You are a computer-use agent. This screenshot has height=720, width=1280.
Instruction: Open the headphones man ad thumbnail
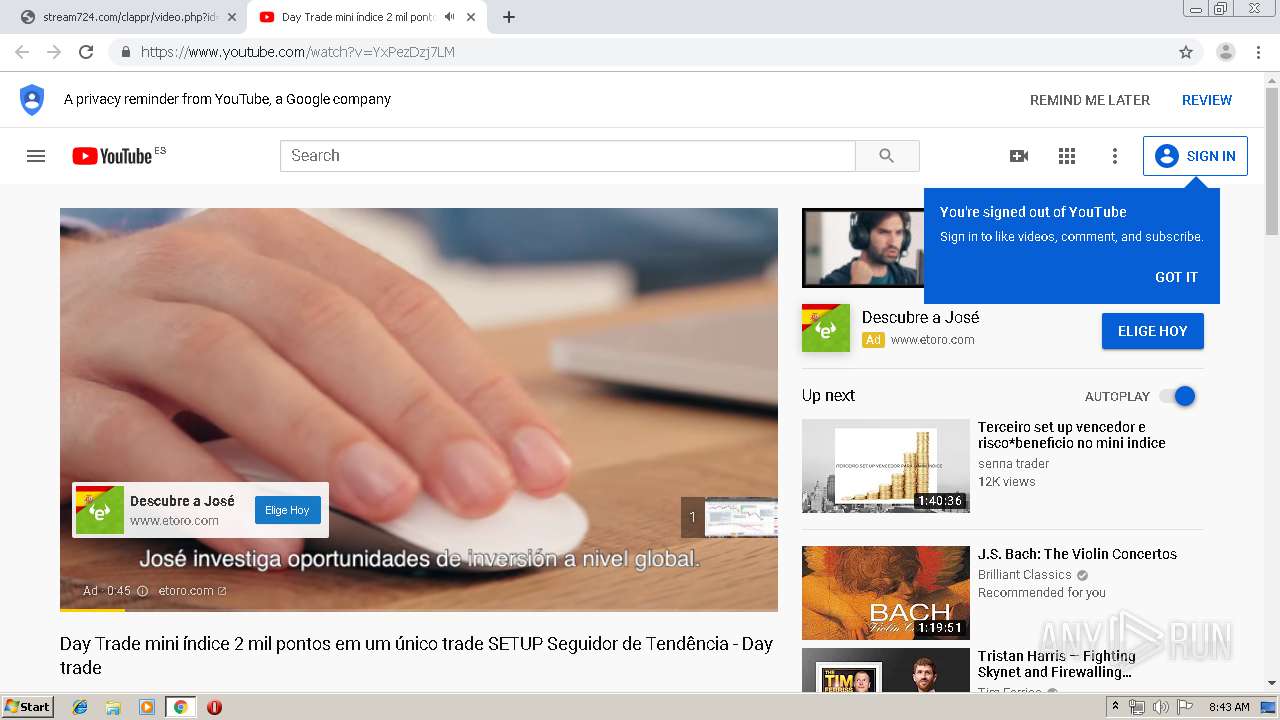click(x=863, y=248)
